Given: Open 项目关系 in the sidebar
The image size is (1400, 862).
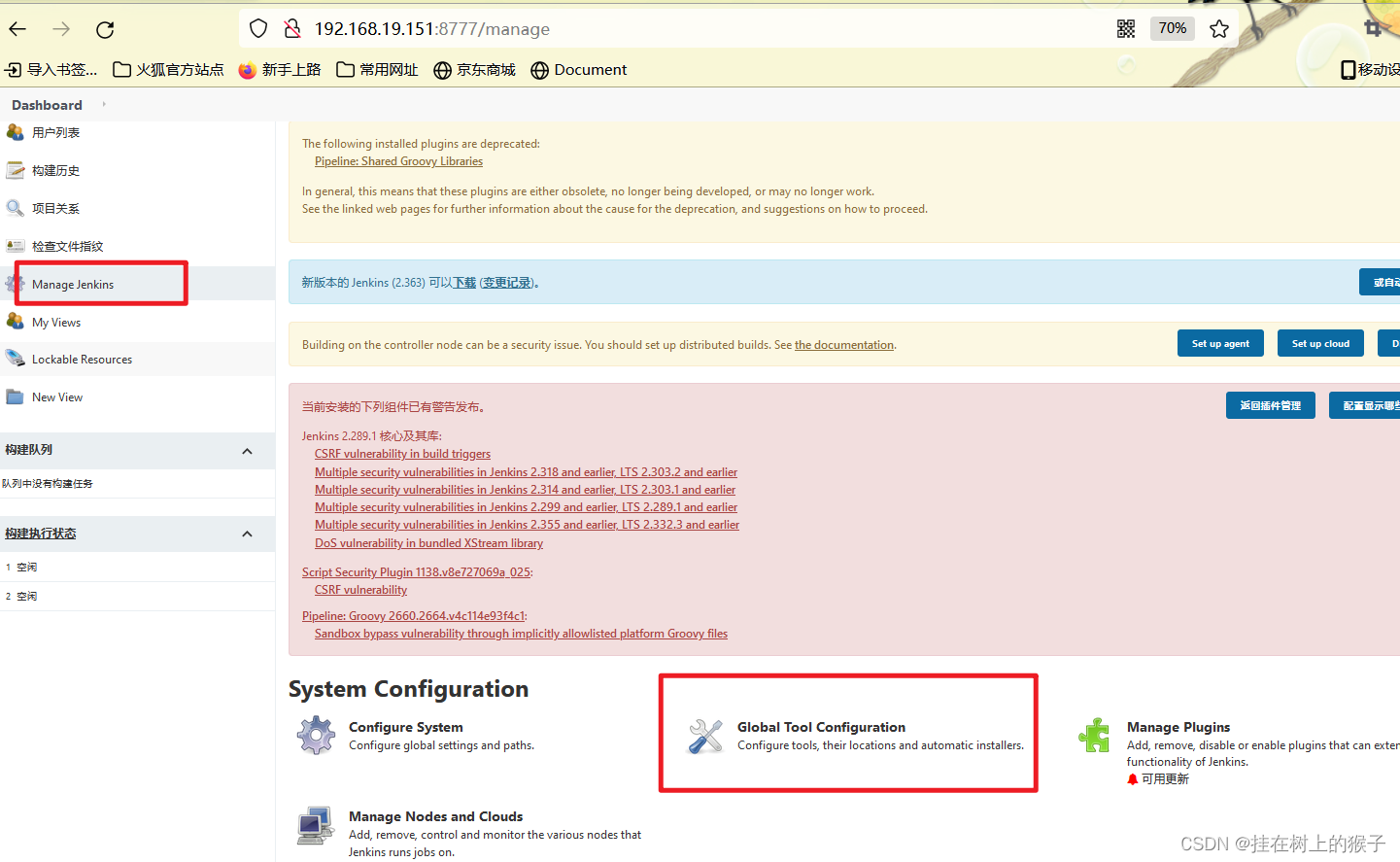Looking at the screenshot, I should [55, 209].
